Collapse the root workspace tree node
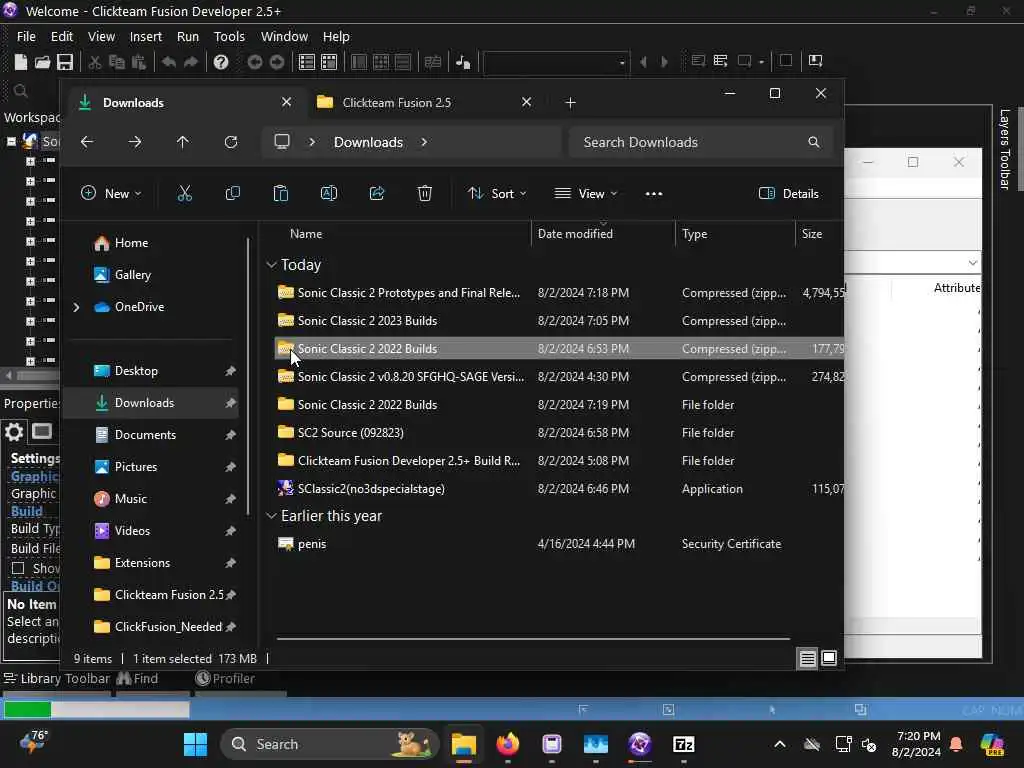The width and height of the screenshot is (1024, 768). (x=11, y=141)
